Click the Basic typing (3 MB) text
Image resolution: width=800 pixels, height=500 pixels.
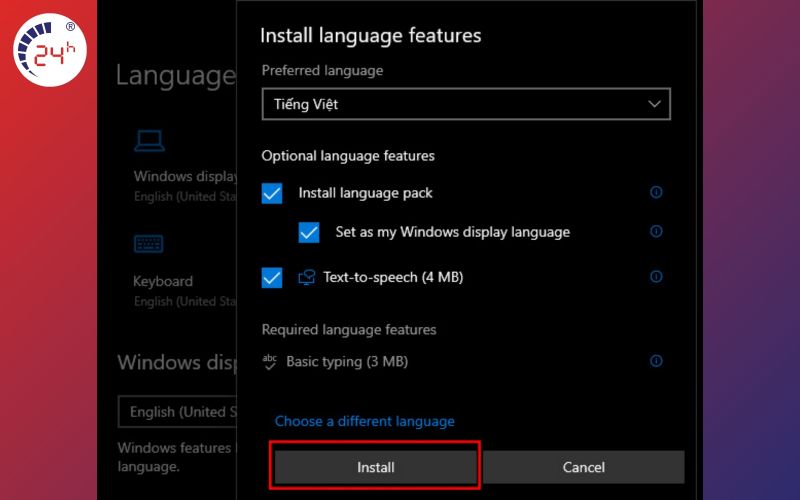point(347,362)
